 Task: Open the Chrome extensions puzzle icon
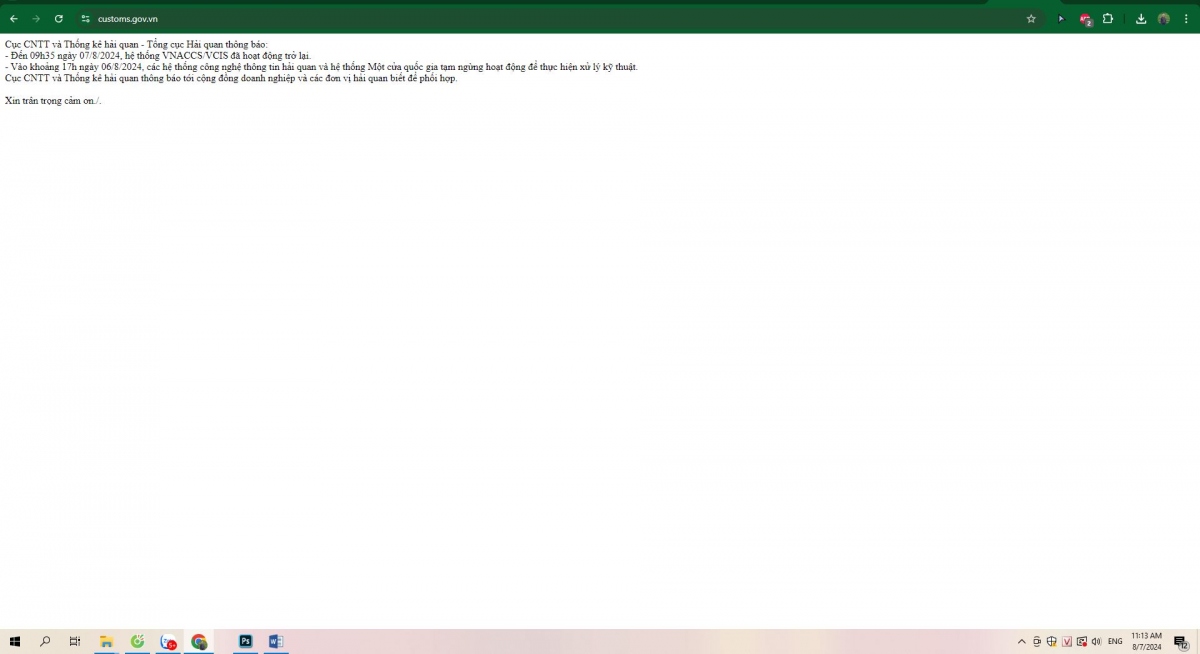pos(1108,19)
